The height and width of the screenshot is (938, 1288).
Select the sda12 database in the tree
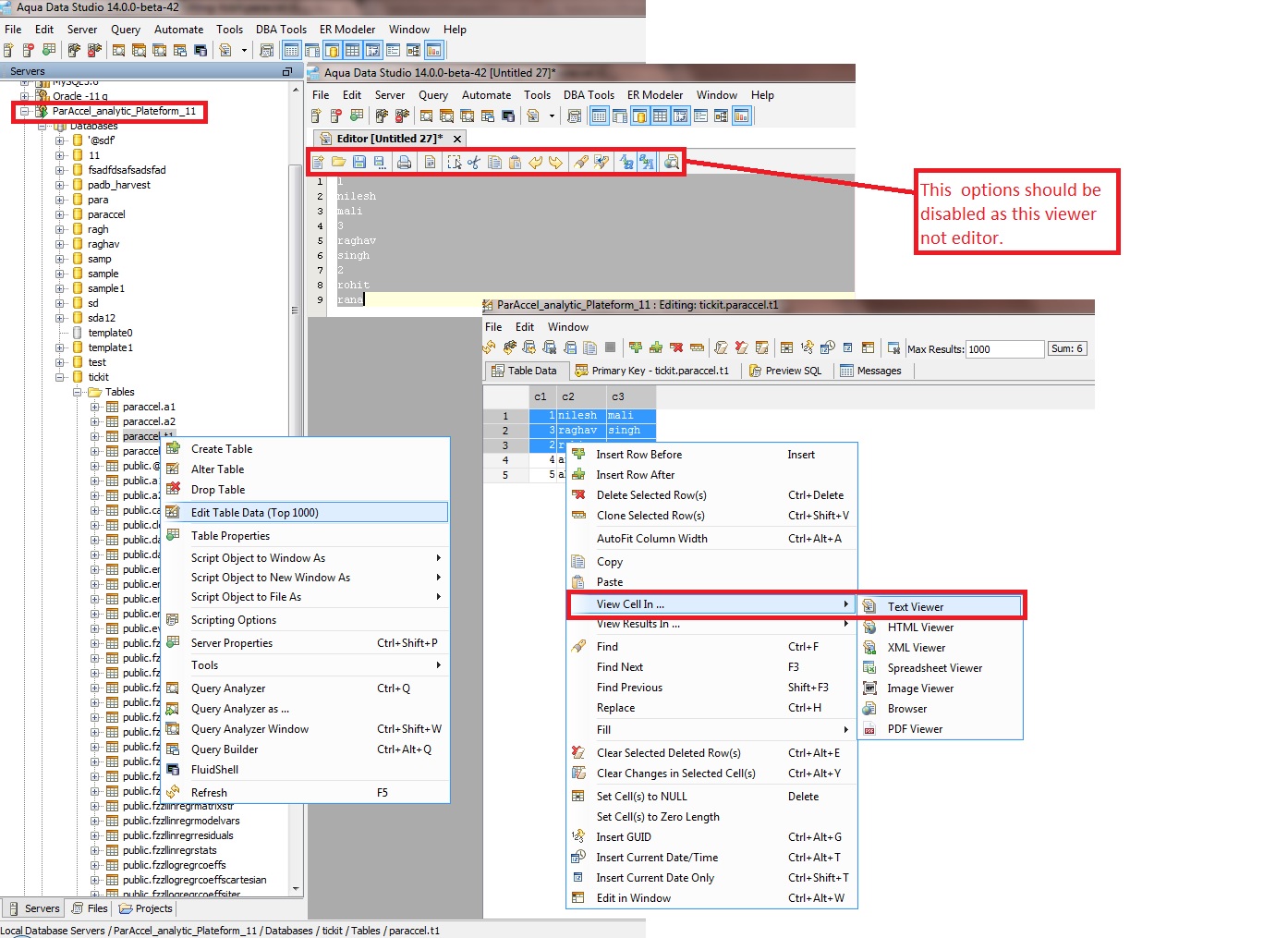coord(102,318)
